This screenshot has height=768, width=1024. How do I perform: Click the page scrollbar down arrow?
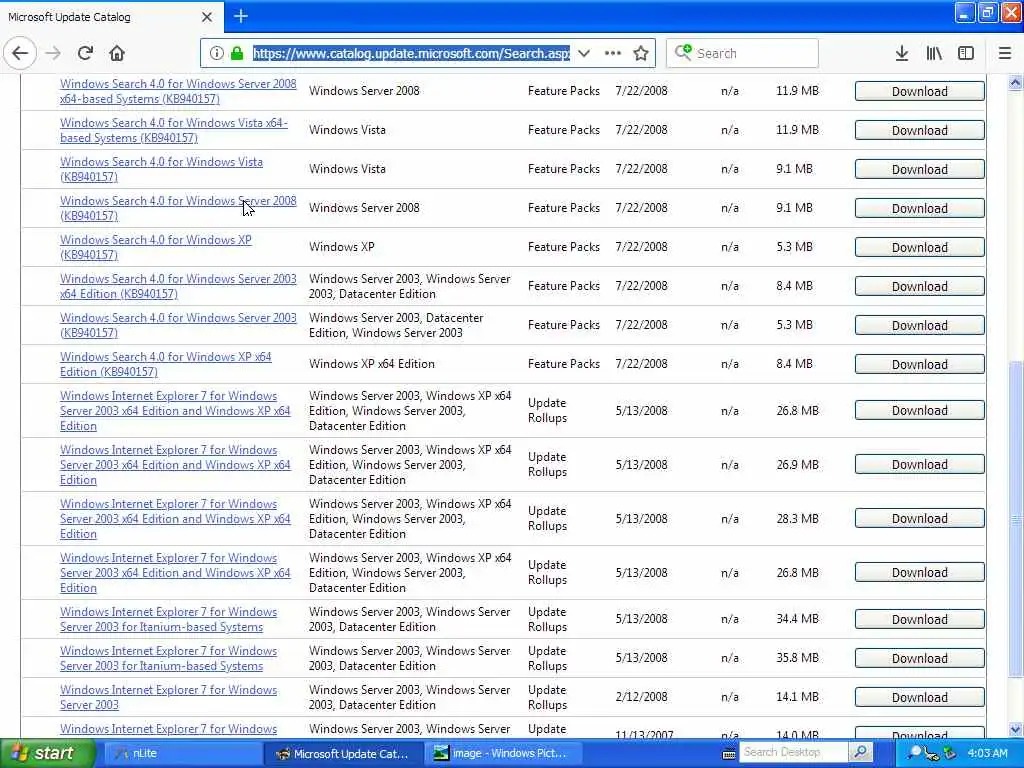1016,729
